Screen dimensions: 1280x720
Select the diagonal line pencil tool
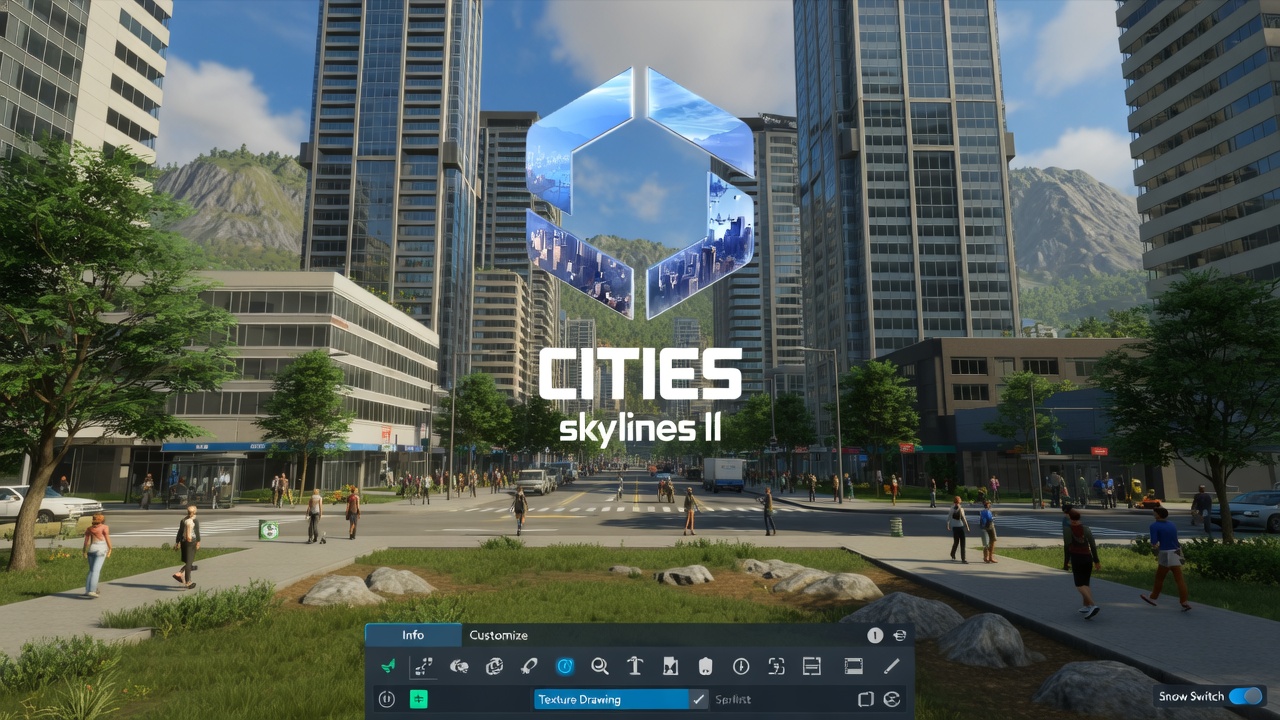891,666
